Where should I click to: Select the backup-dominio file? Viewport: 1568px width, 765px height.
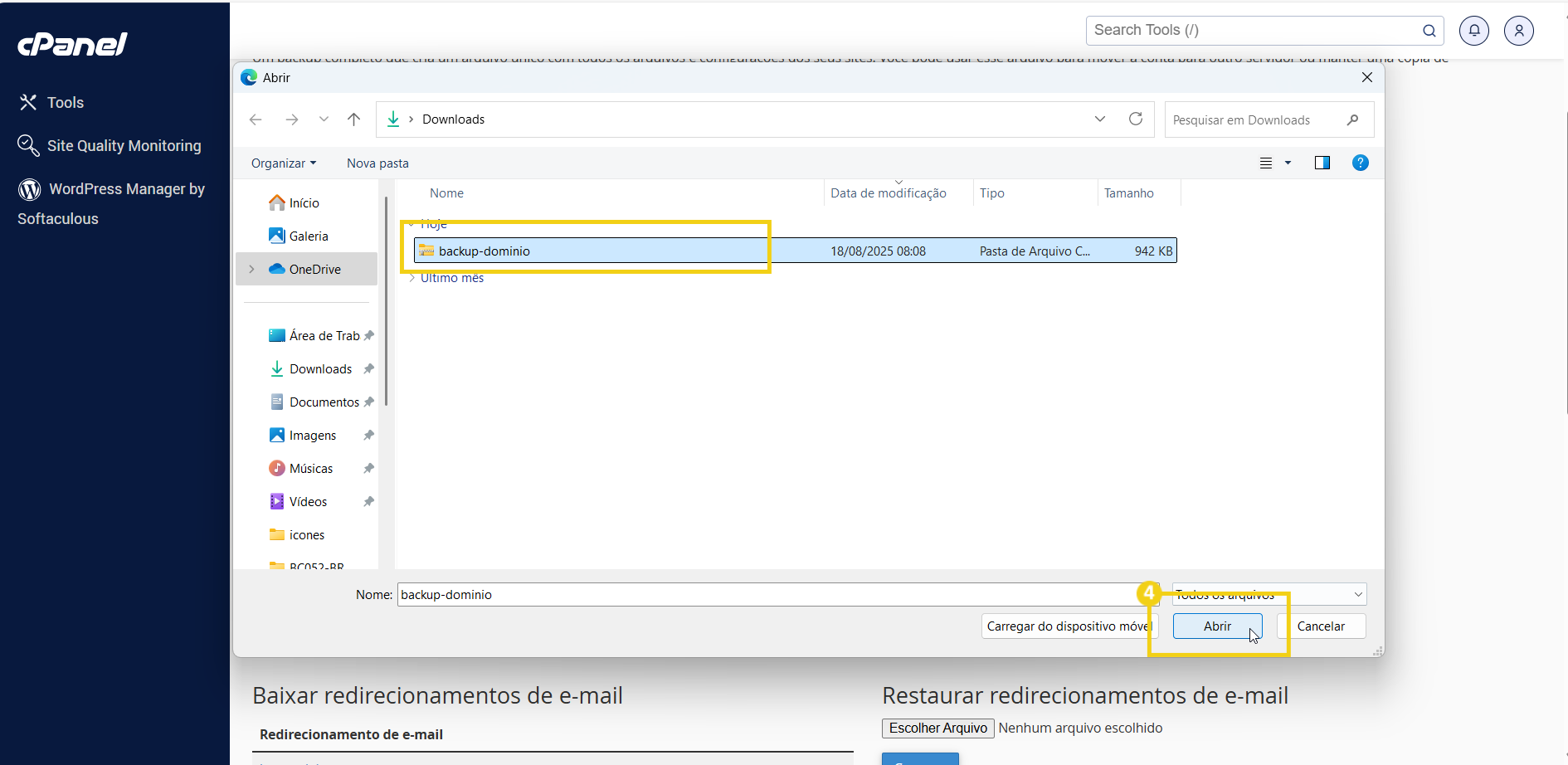[795, 251]
